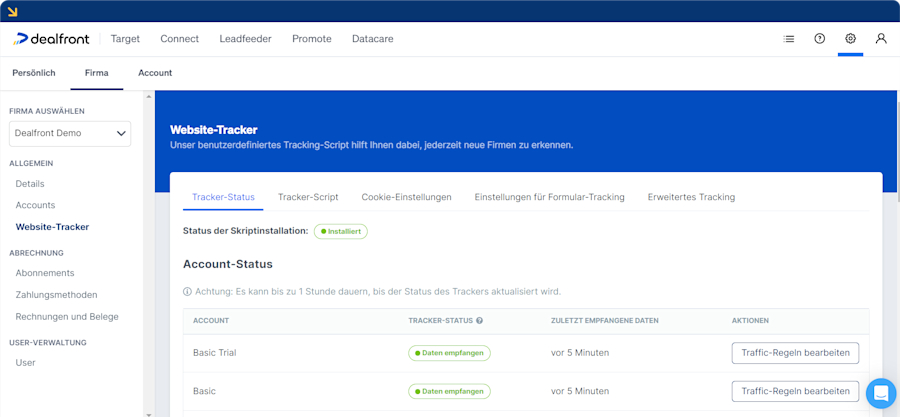The width and height of the screenshot is (900, 417).
Task: Click the AKTIONEN column header
Action: coord(750,321)
